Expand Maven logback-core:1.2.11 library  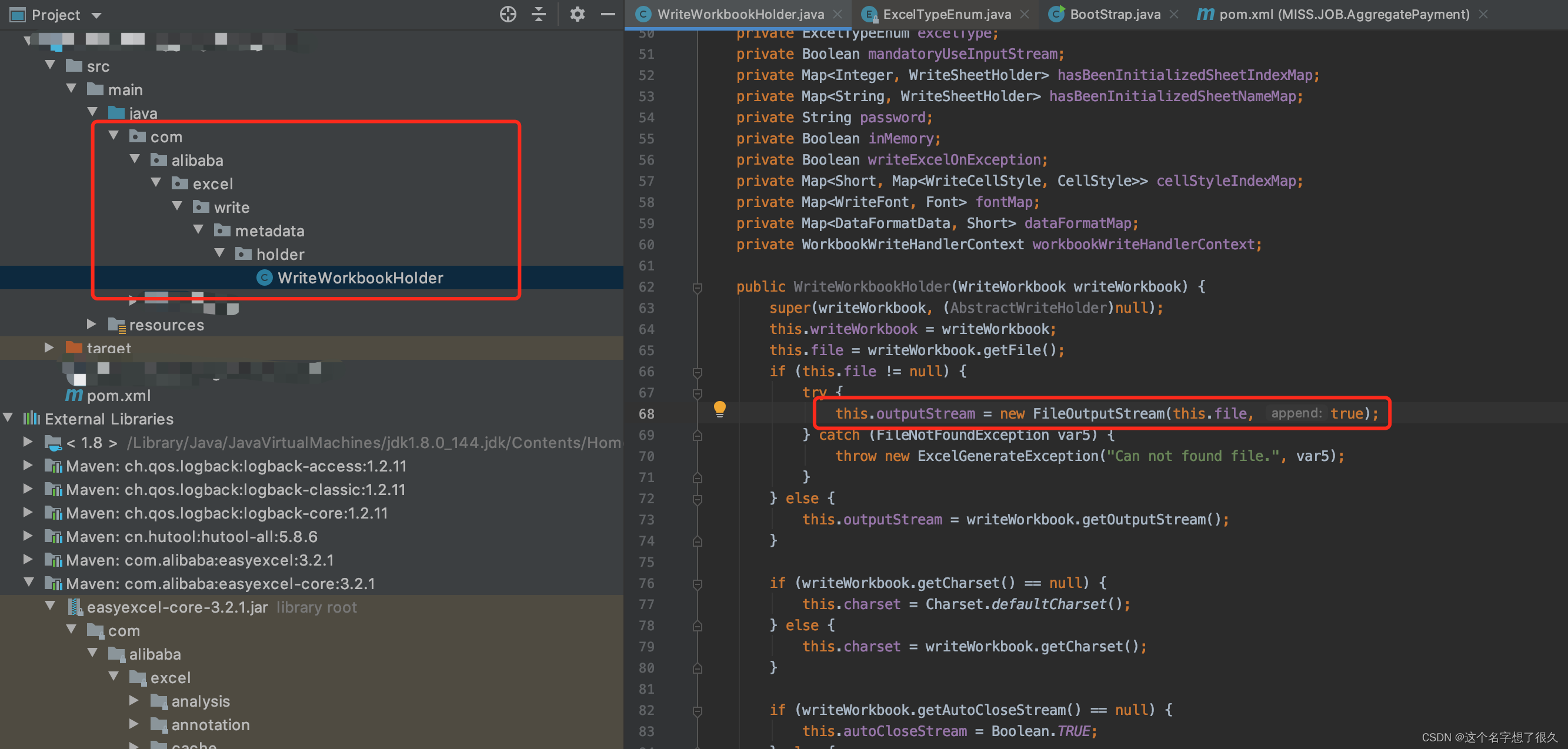tap(28, 512)
